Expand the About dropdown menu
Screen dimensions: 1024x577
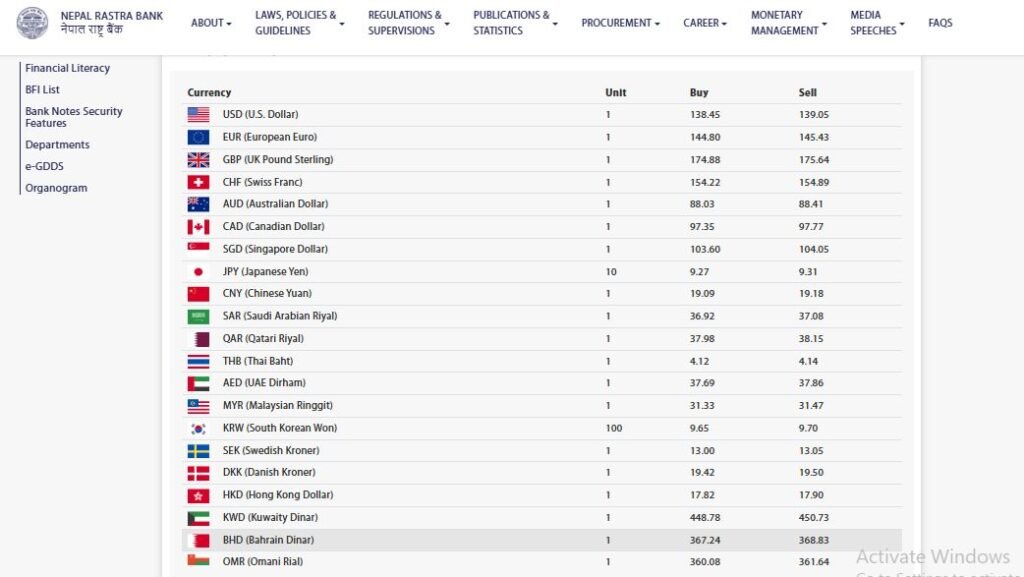tap(211, 23)
